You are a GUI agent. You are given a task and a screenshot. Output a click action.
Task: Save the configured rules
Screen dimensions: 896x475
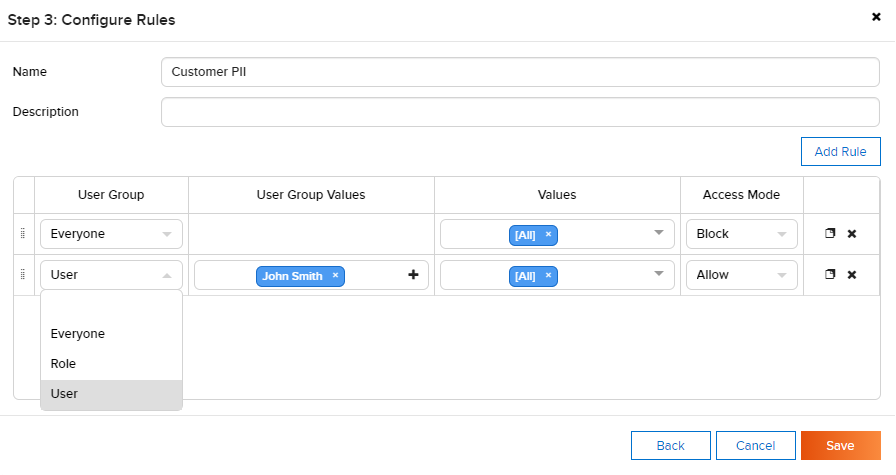tap(841, 446)
